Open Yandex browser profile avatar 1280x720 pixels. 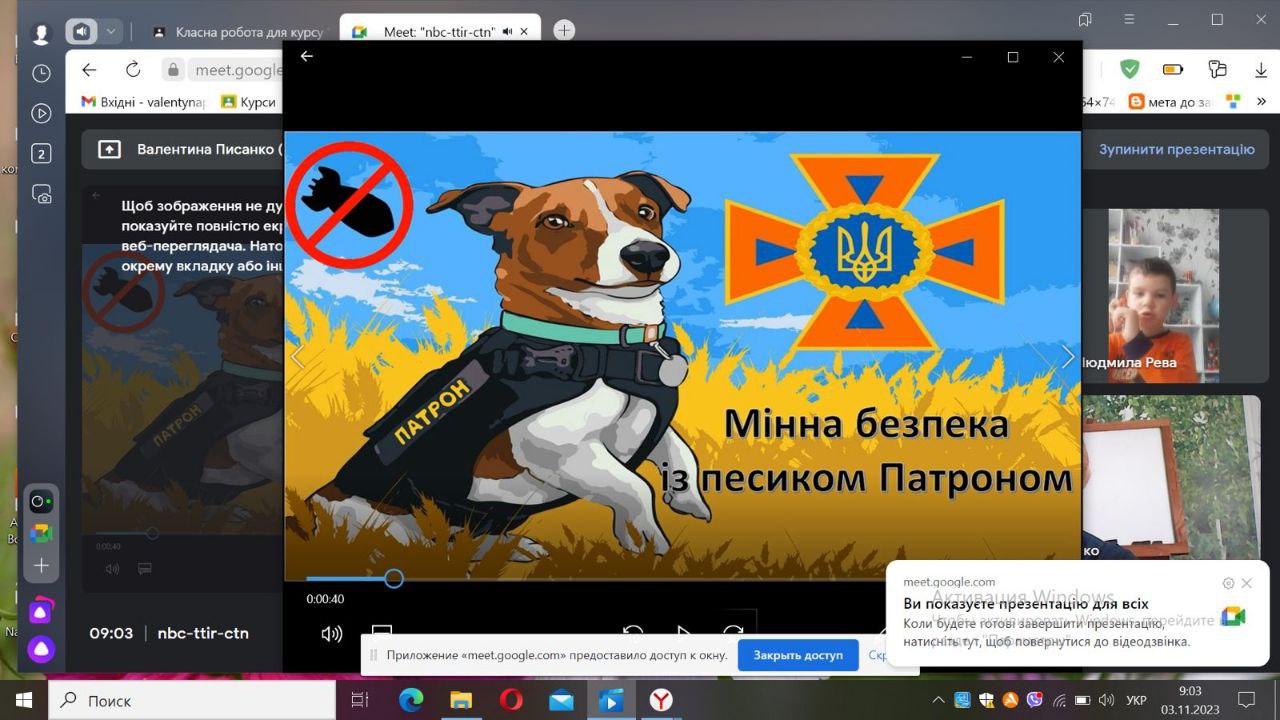coord(41,33)
